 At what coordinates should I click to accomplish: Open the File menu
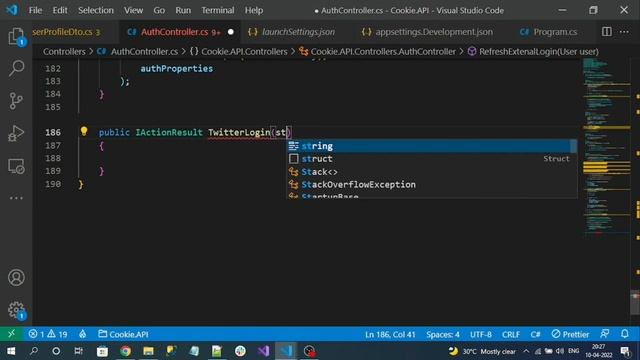35,10
